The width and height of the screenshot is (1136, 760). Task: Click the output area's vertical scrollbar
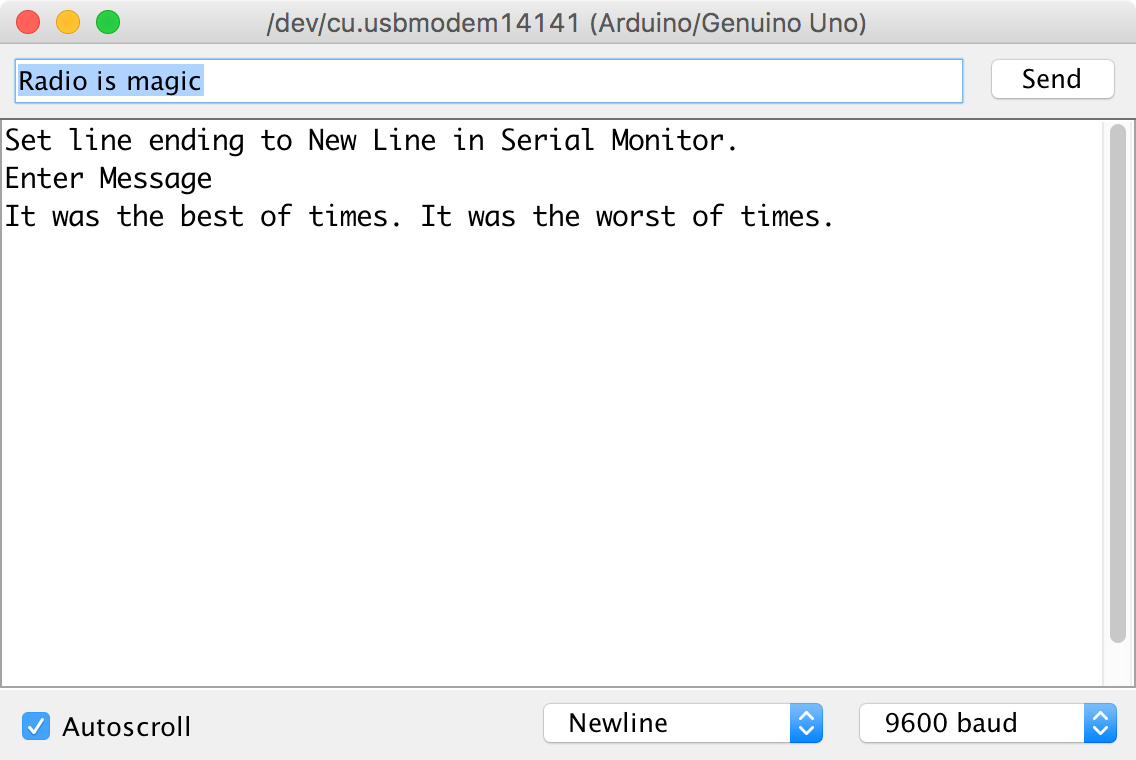(1118, 380)
